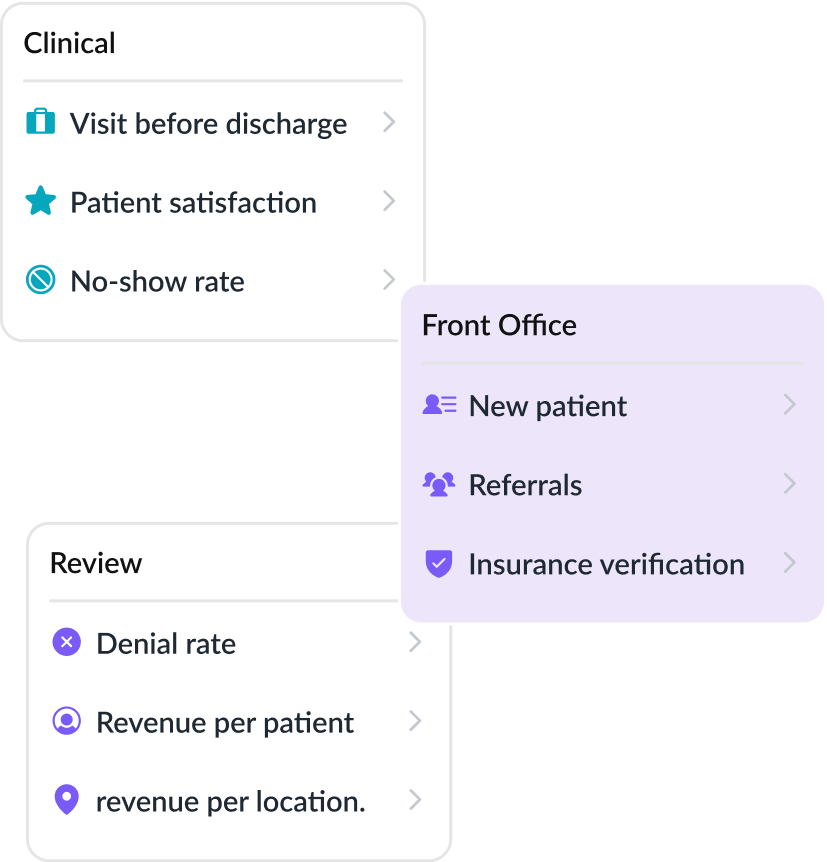Click the New patient person-list icon

tap(439, 405)
